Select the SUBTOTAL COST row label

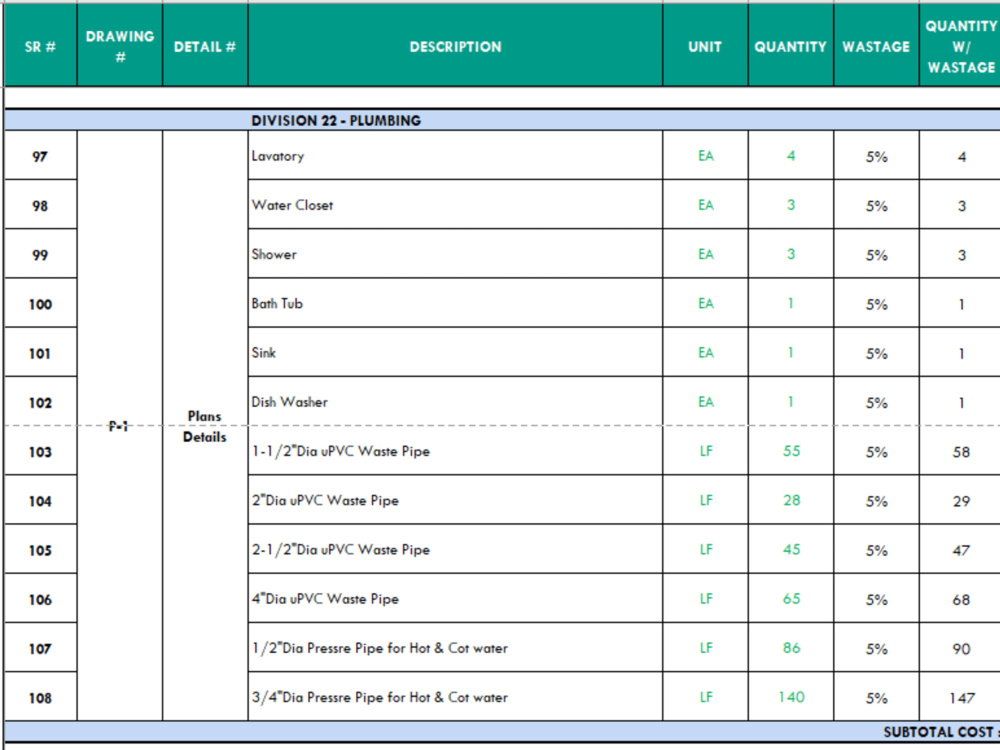tap(940, 732)
